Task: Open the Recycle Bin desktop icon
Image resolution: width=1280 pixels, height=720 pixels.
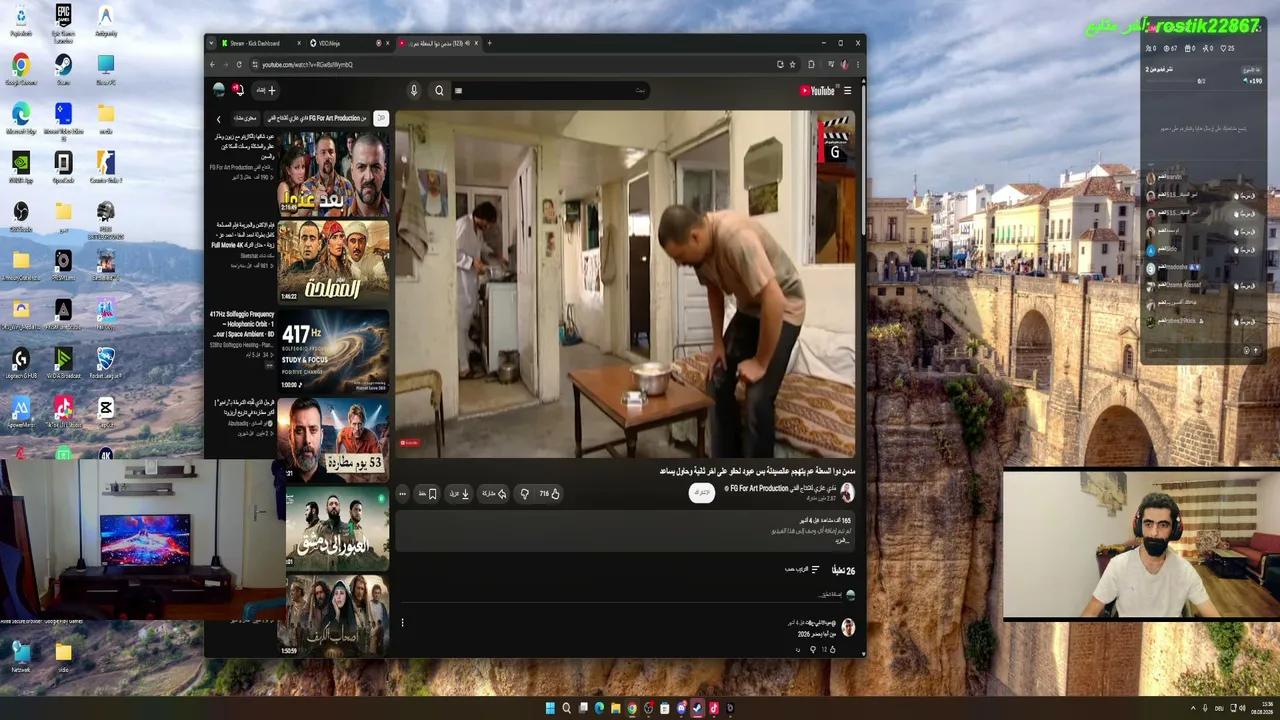Action: coord(21,20)
